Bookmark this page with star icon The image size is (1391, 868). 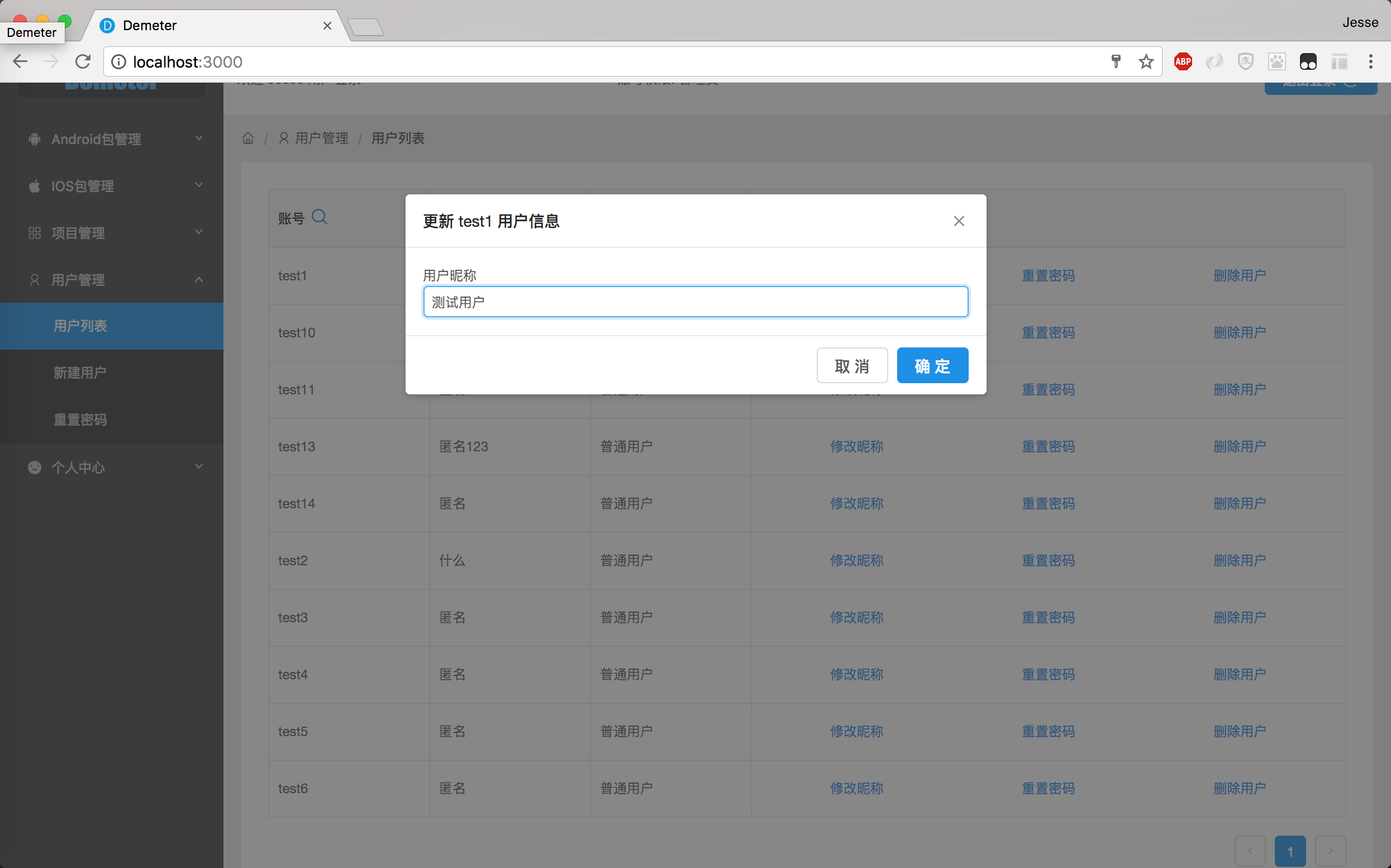coord(1146,61)
